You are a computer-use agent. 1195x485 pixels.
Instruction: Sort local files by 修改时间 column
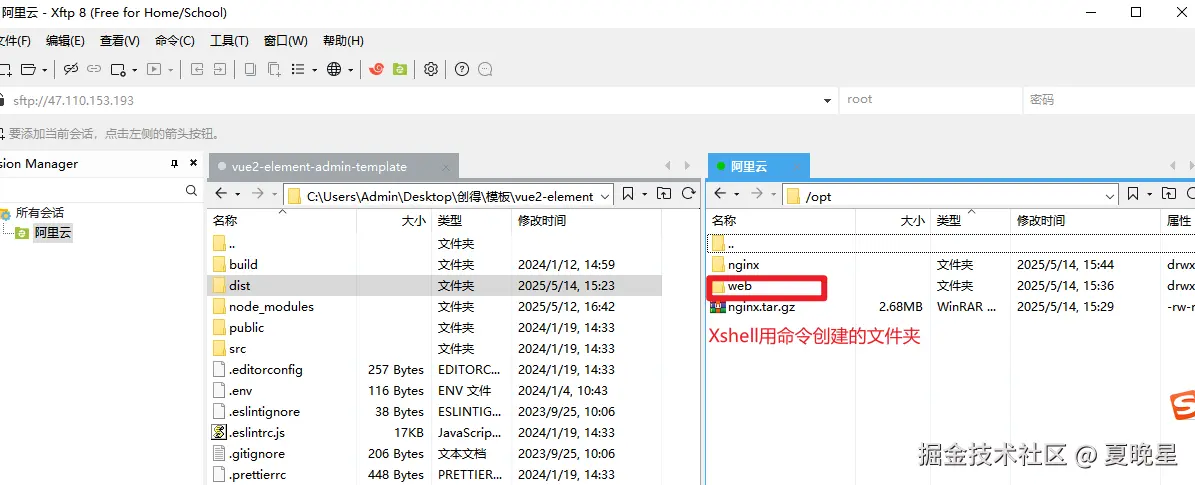[585, 220]
